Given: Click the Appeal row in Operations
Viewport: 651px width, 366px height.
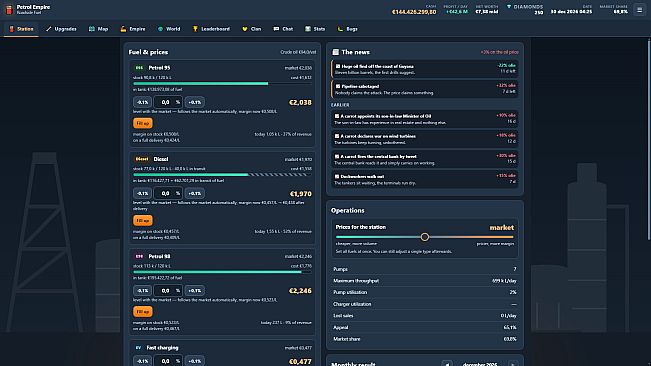Looking at the screenshot, I should [x=424, y=327].
